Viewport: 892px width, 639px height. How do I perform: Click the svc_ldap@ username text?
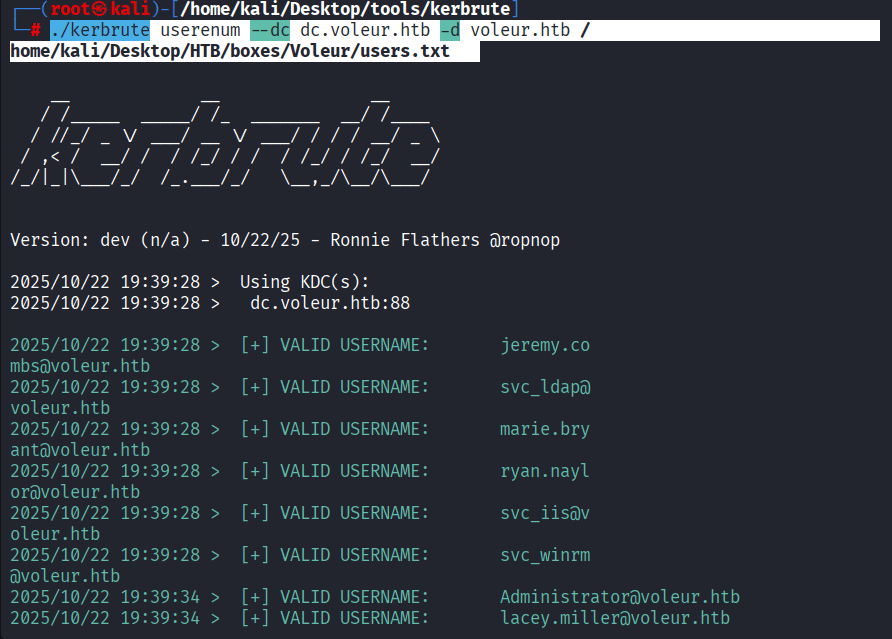[545, 387]
